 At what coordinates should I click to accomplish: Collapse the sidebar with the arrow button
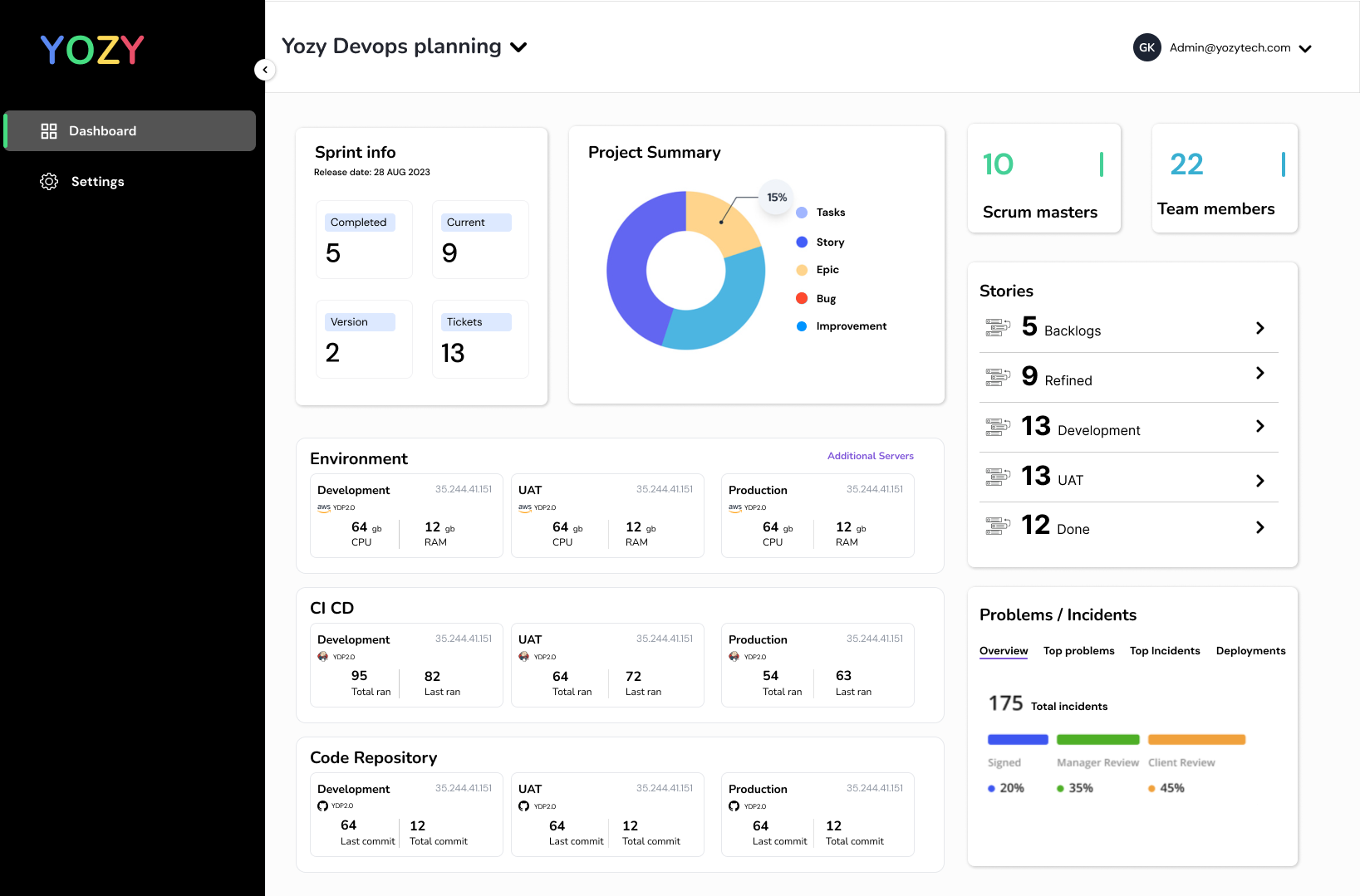pyautogui.click(x=265, y=70)
